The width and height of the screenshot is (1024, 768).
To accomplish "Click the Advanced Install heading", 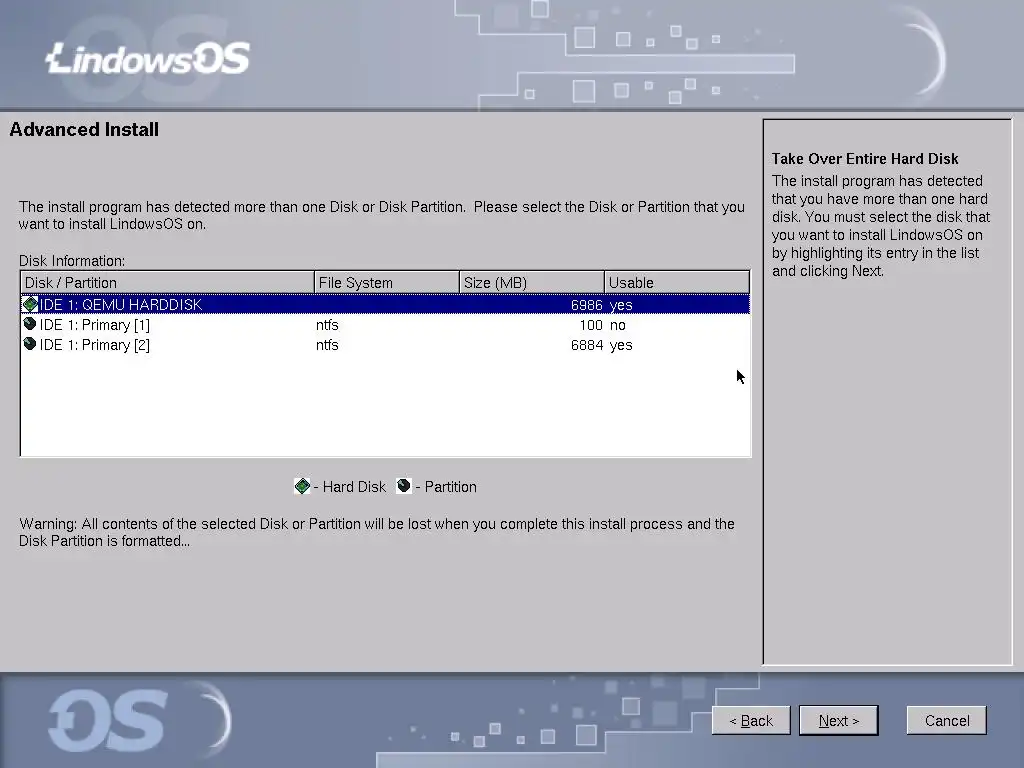I will click(x=84, y=129).
